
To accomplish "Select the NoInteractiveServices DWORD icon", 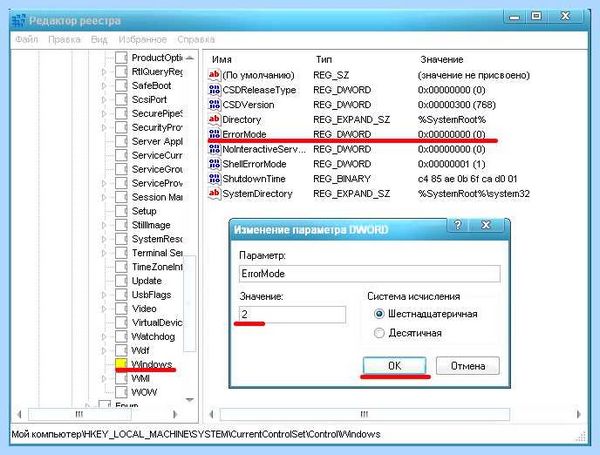I will point(214,149).
